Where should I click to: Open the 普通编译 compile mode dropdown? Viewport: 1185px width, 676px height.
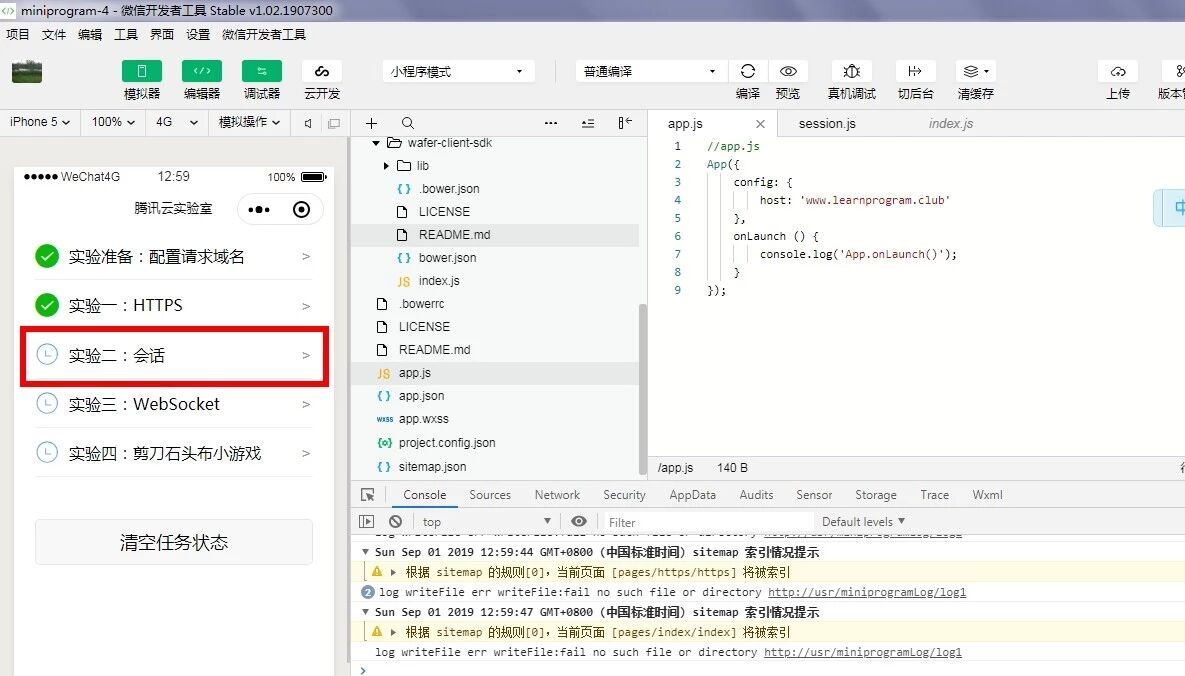click(x=650, y=71)
